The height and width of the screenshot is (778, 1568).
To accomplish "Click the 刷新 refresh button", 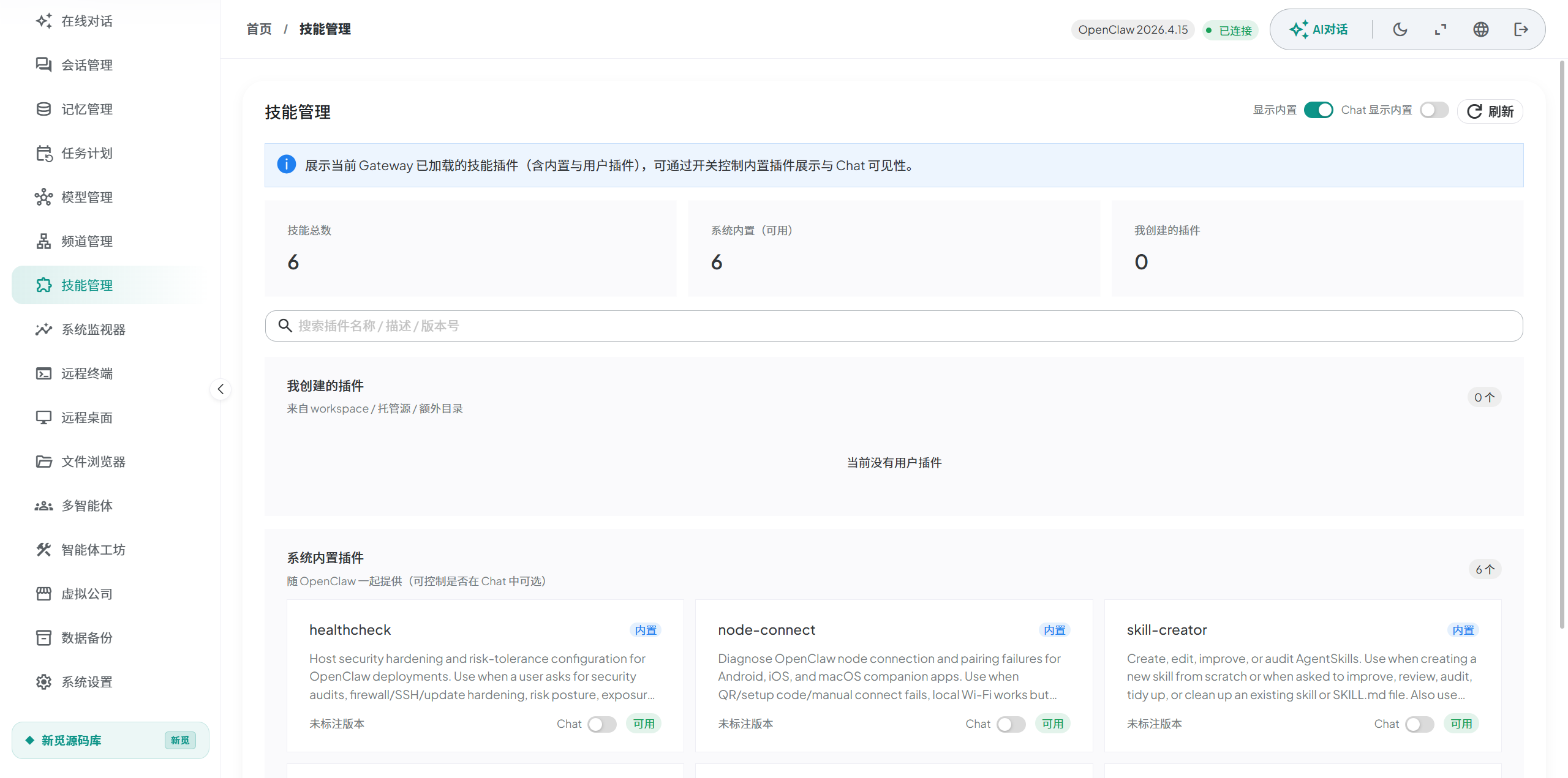I will click(1490, 111).
